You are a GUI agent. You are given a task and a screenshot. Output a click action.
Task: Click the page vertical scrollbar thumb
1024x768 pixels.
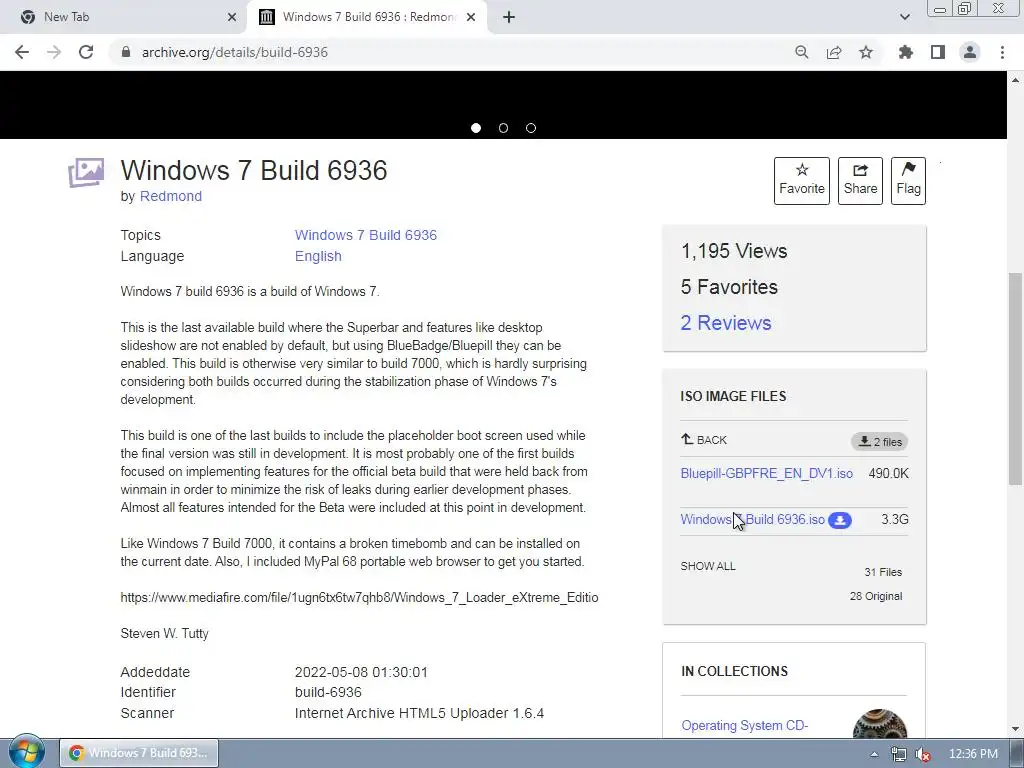click(x=1016, y=379)
